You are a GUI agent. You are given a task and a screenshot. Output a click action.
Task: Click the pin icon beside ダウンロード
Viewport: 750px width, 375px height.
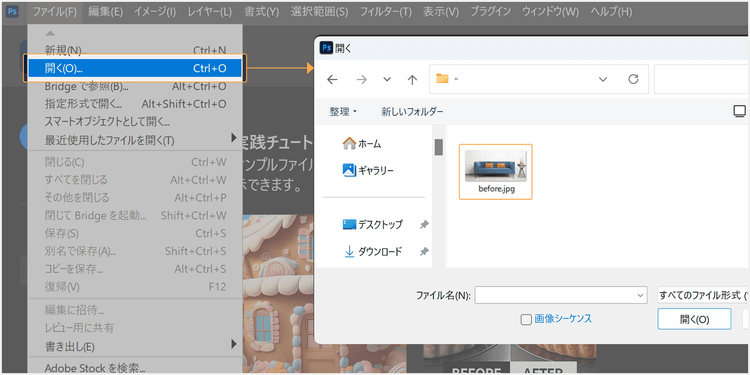pyautogui.click(x=424, y=251)
